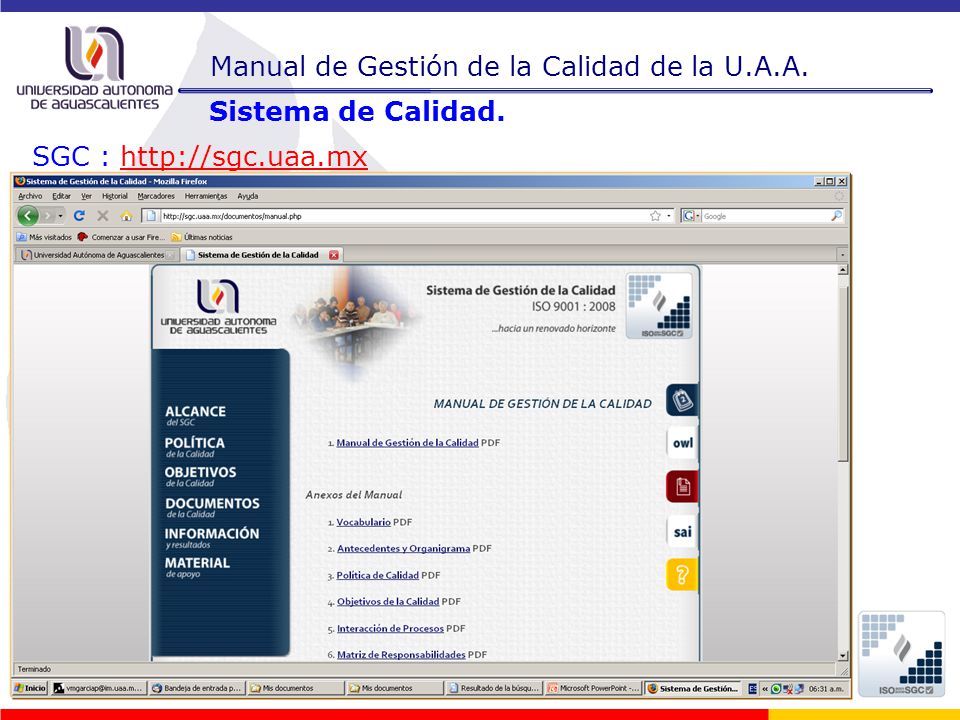Click the vertical scrollbar thumb

[x=843, y=373]
